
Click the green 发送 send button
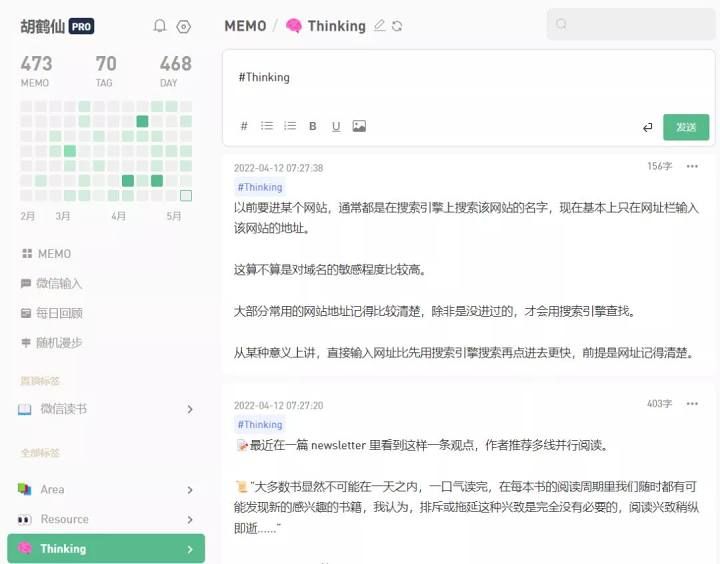coord(686,127)
